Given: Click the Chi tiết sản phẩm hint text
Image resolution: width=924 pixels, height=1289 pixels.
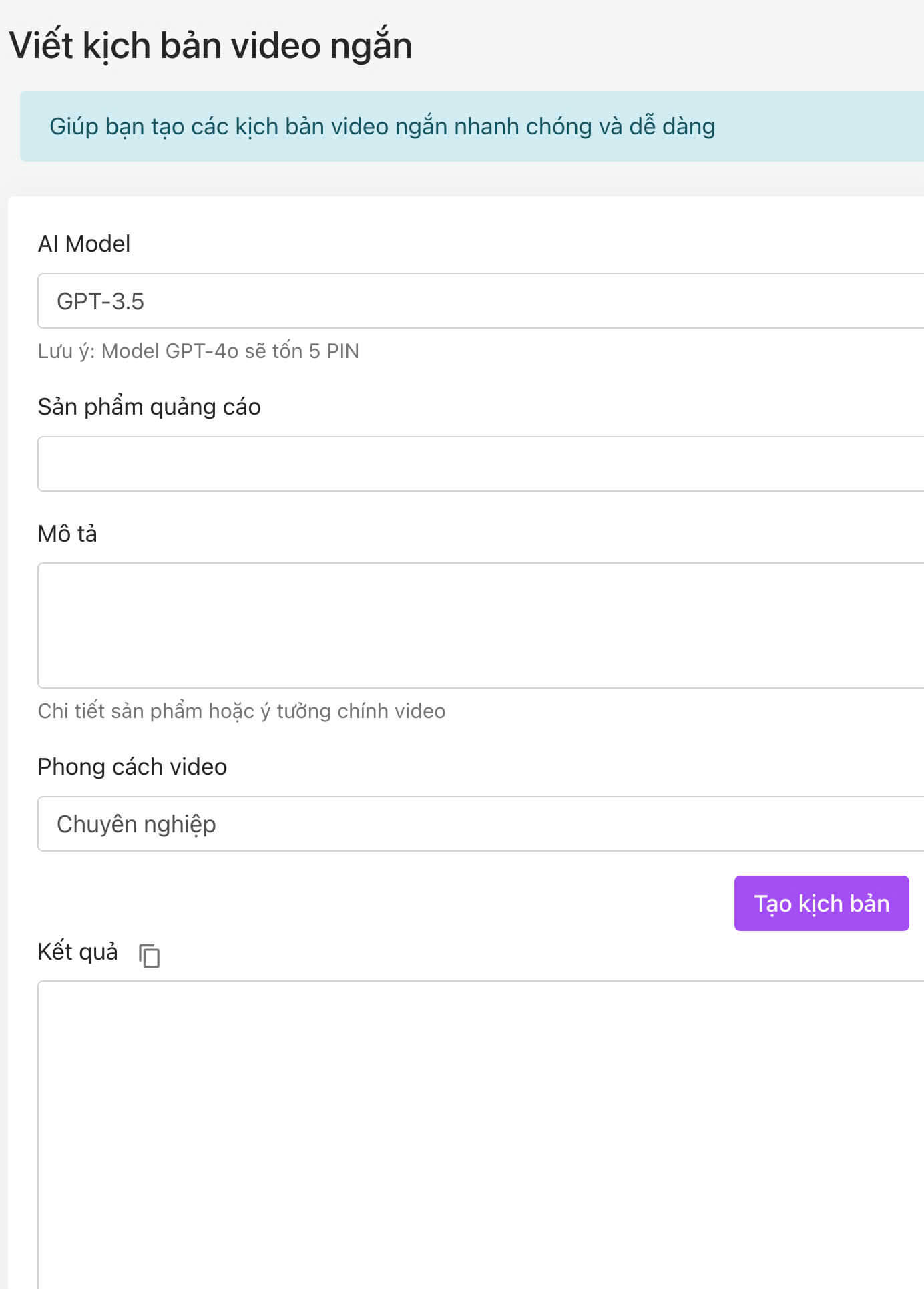Looking at the screenshot, I should pos(241,711).
